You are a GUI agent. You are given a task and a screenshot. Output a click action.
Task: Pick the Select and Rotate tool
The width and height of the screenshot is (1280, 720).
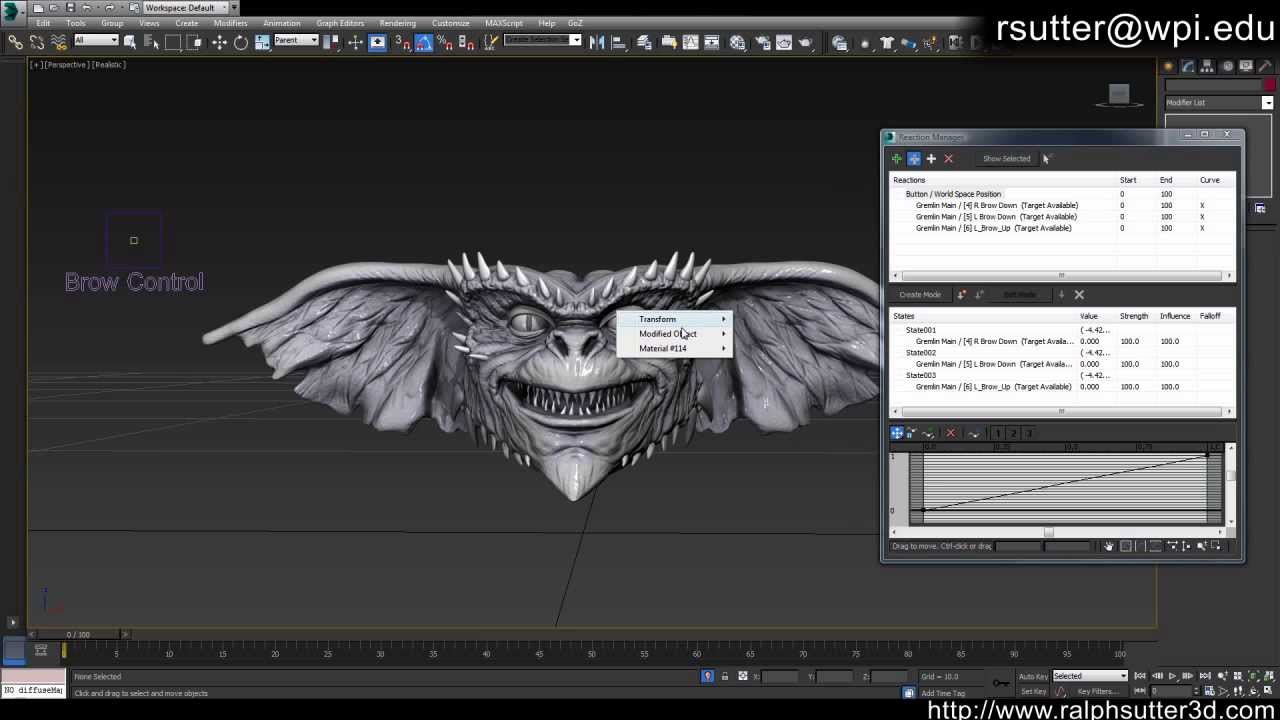[241, 42]
